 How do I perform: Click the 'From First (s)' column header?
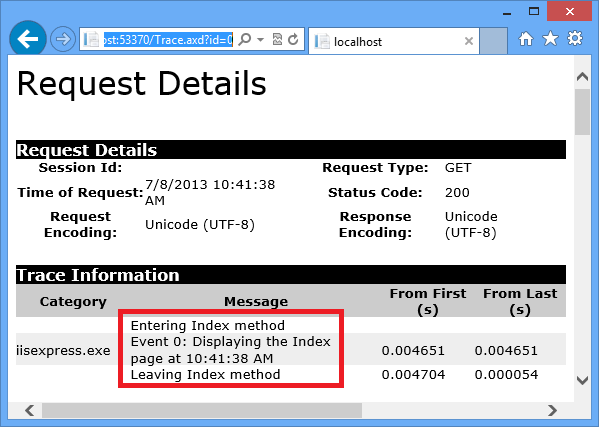tap(428, 301)
